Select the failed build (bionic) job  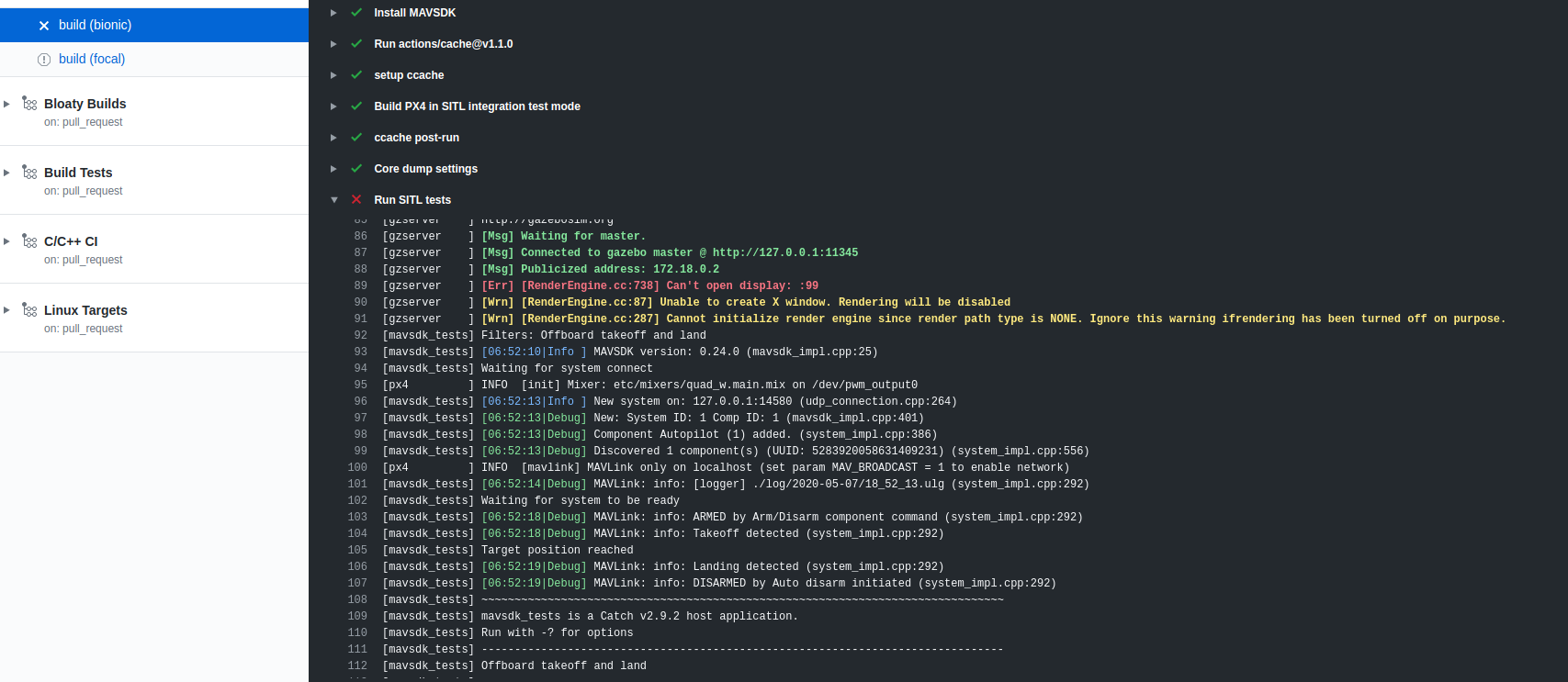coord(154,25)
